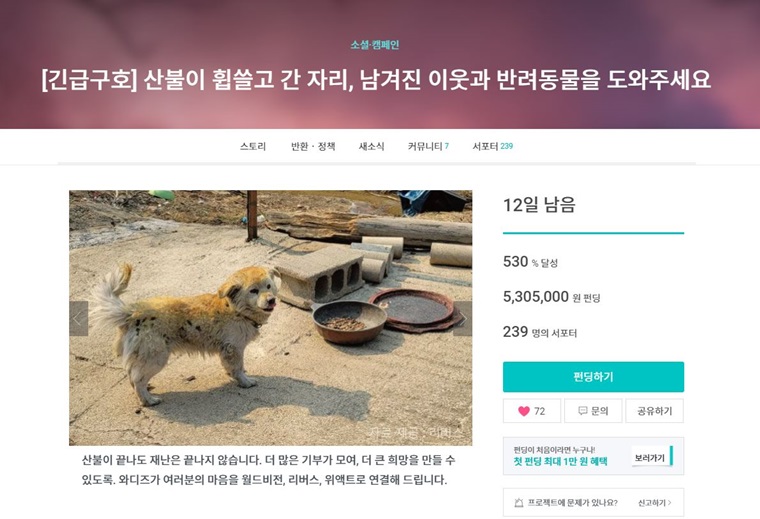Viewport: 760px width, 519px height.
Task: Click the 문의 speech bubble icon
Action: pyautogui.click(x=583, y=411)
